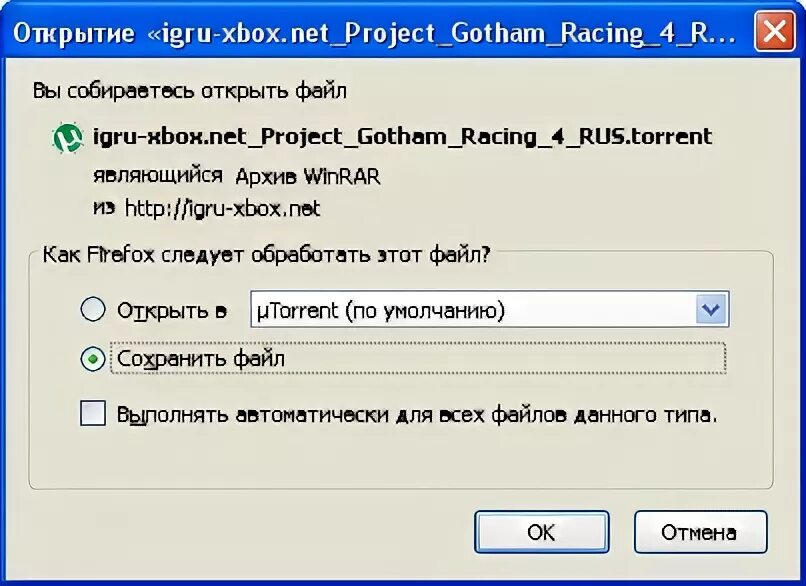
Task: Click the "Сохранить файл" label text
Action: [x=201, y=359]
